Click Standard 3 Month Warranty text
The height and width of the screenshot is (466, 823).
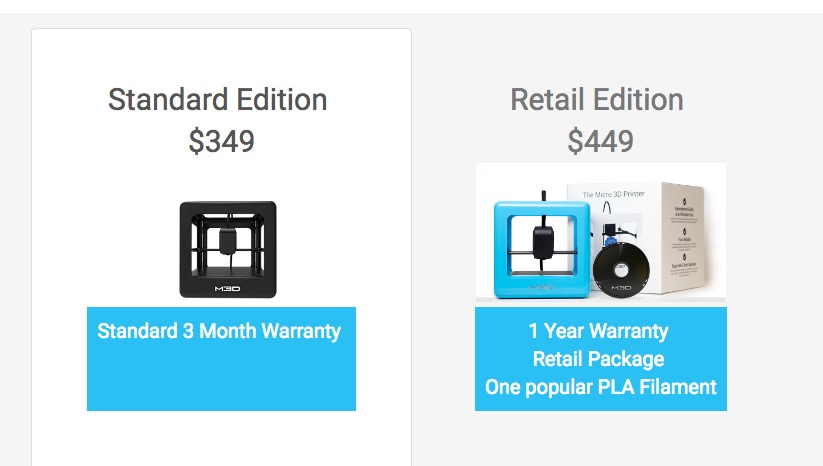pyautogui.click(x=219, y=331)
